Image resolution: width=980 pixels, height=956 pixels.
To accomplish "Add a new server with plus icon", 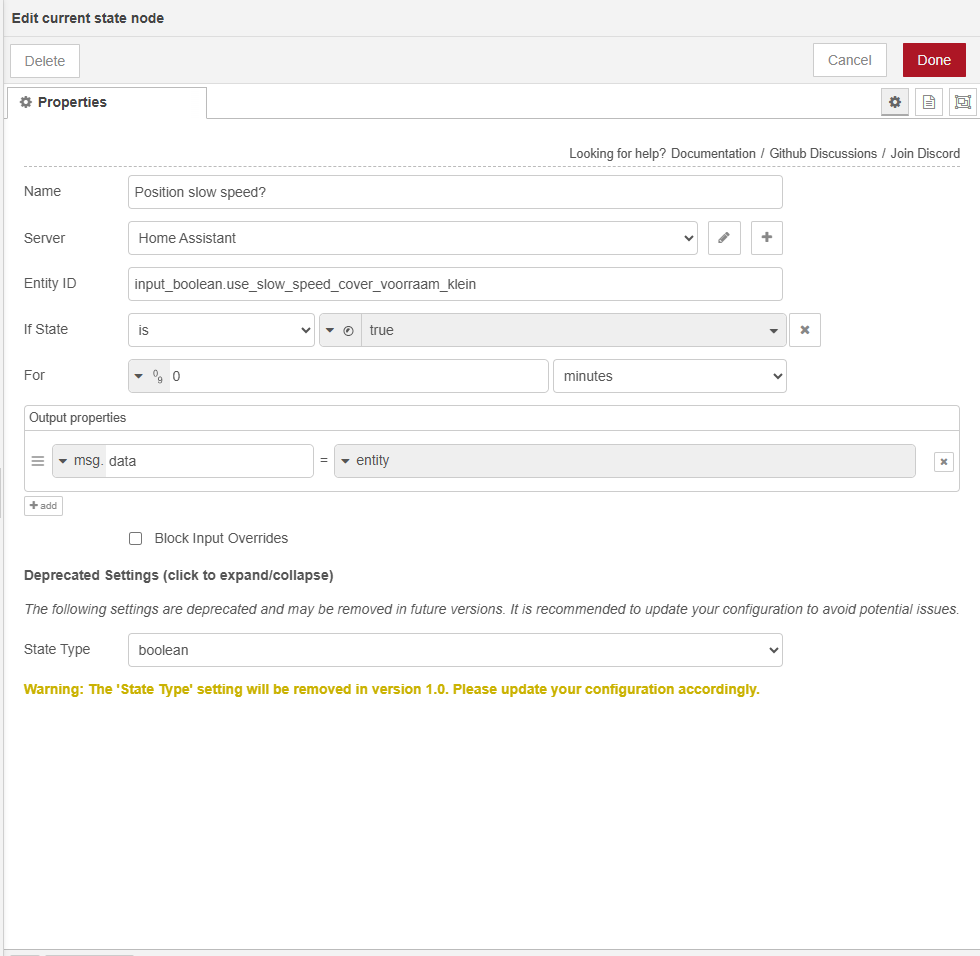I will click(x=767, y=238).
